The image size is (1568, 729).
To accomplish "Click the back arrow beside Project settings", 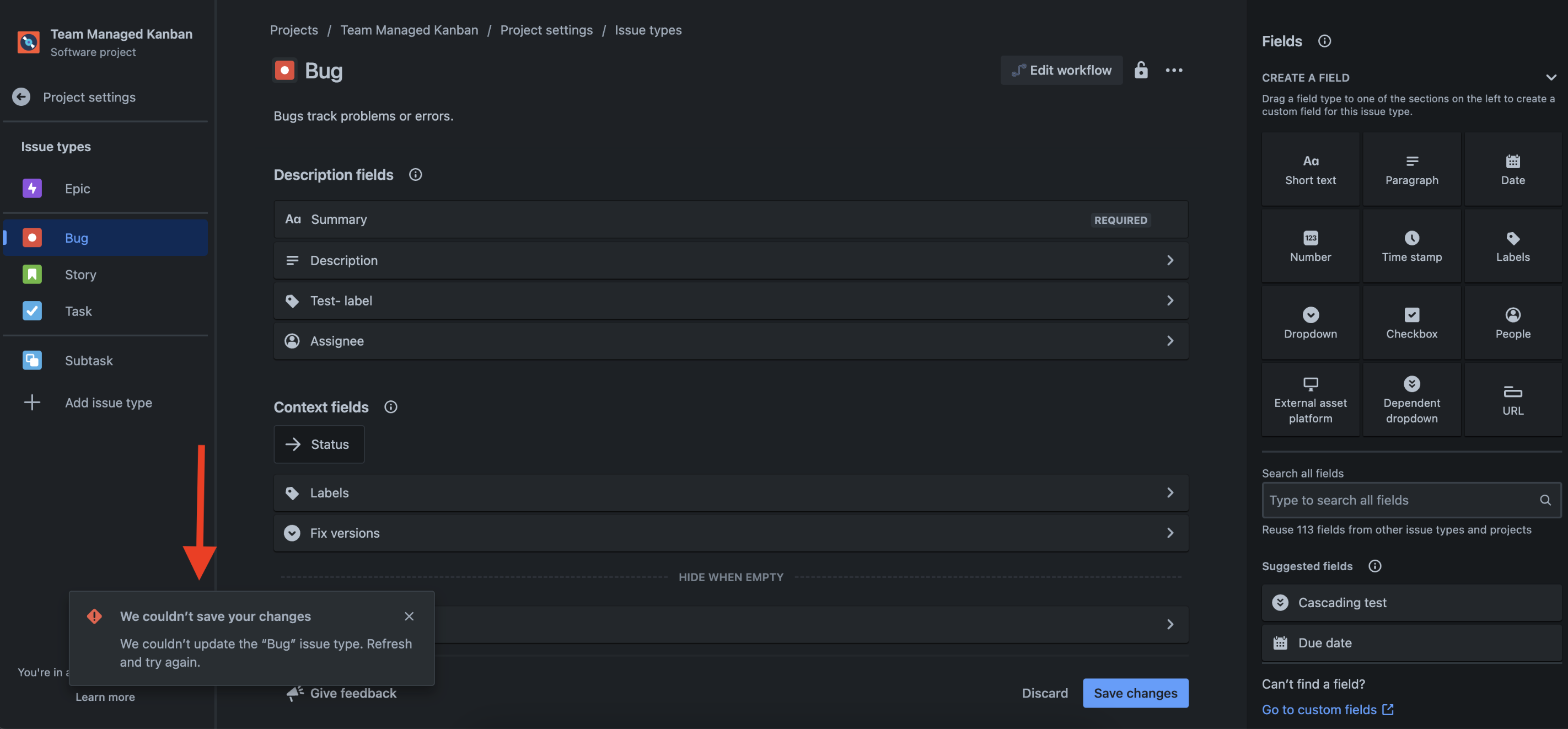I will pos(22,97).
